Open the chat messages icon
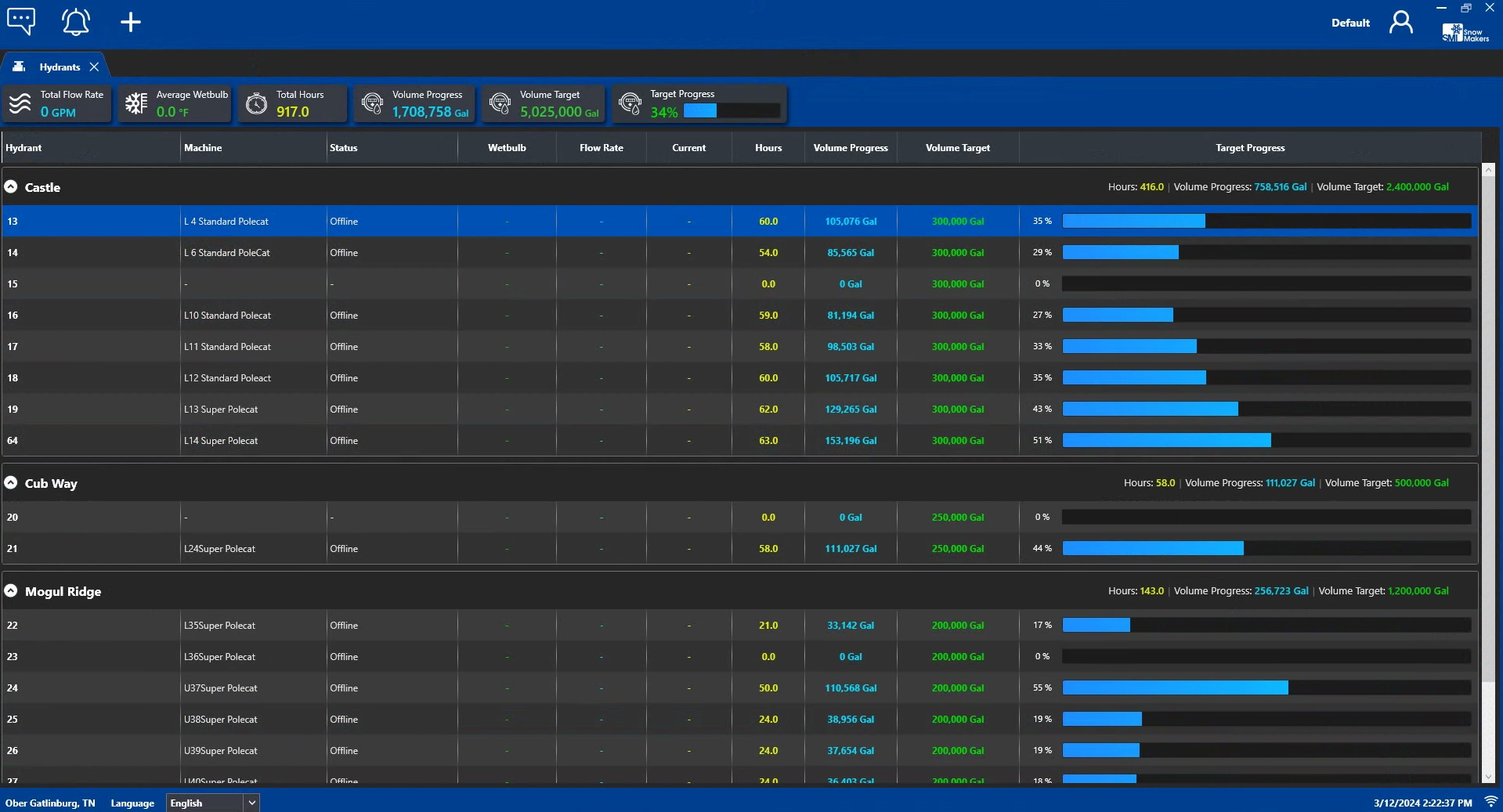The width and height of the screenshot is (1503, 812). [20, 21]
